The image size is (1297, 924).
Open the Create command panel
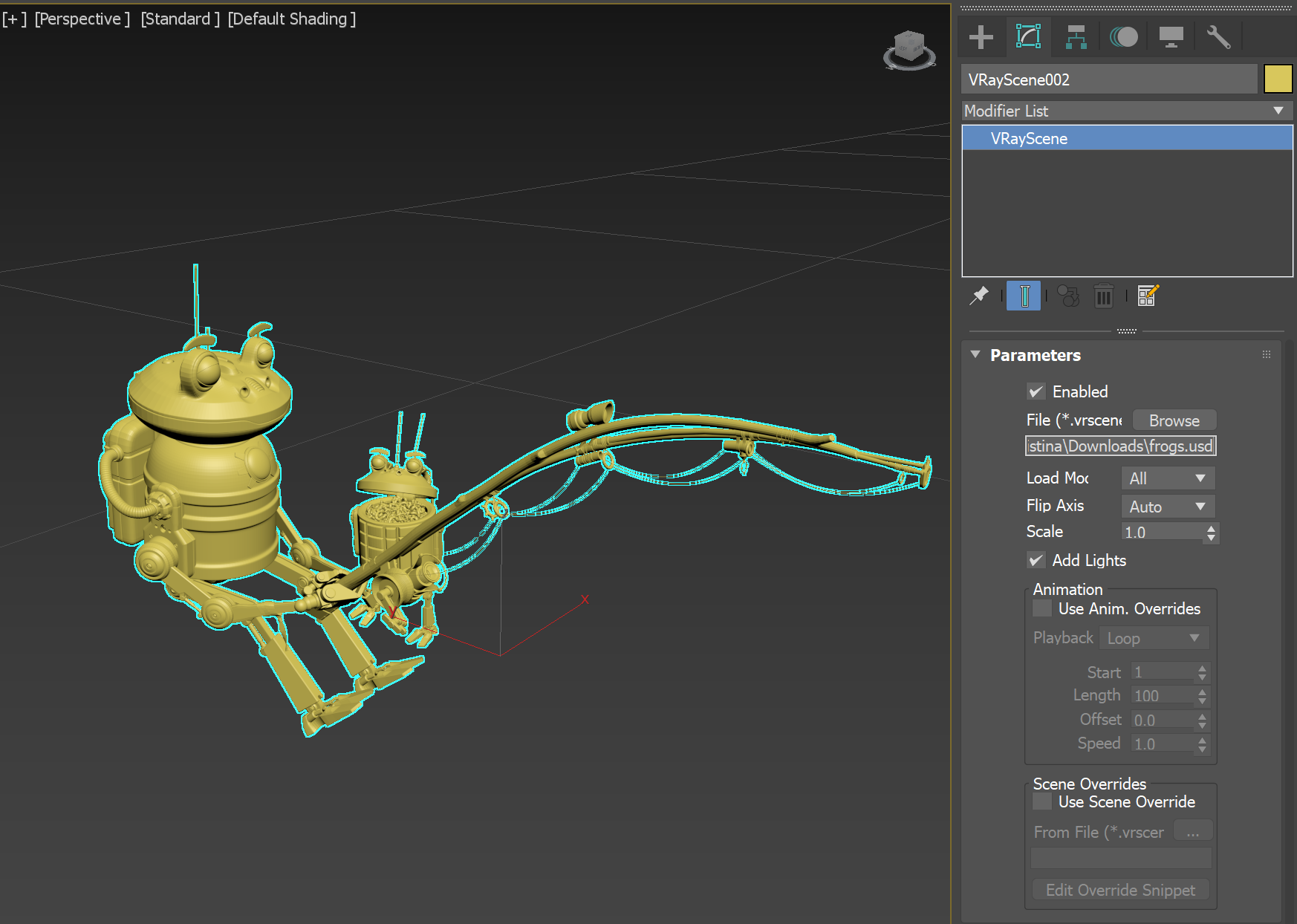click(x=981, y=37)
